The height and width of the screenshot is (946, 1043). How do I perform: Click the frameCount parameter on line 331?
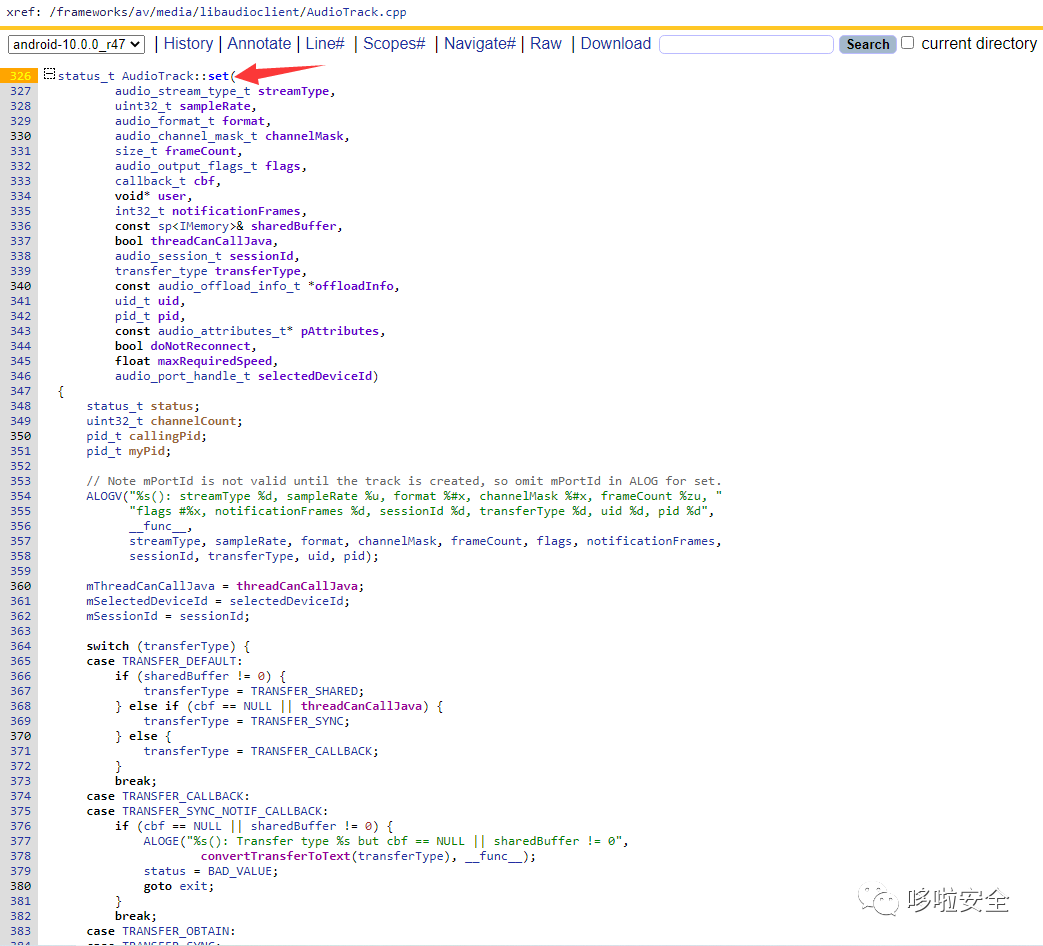click(200, 151)
